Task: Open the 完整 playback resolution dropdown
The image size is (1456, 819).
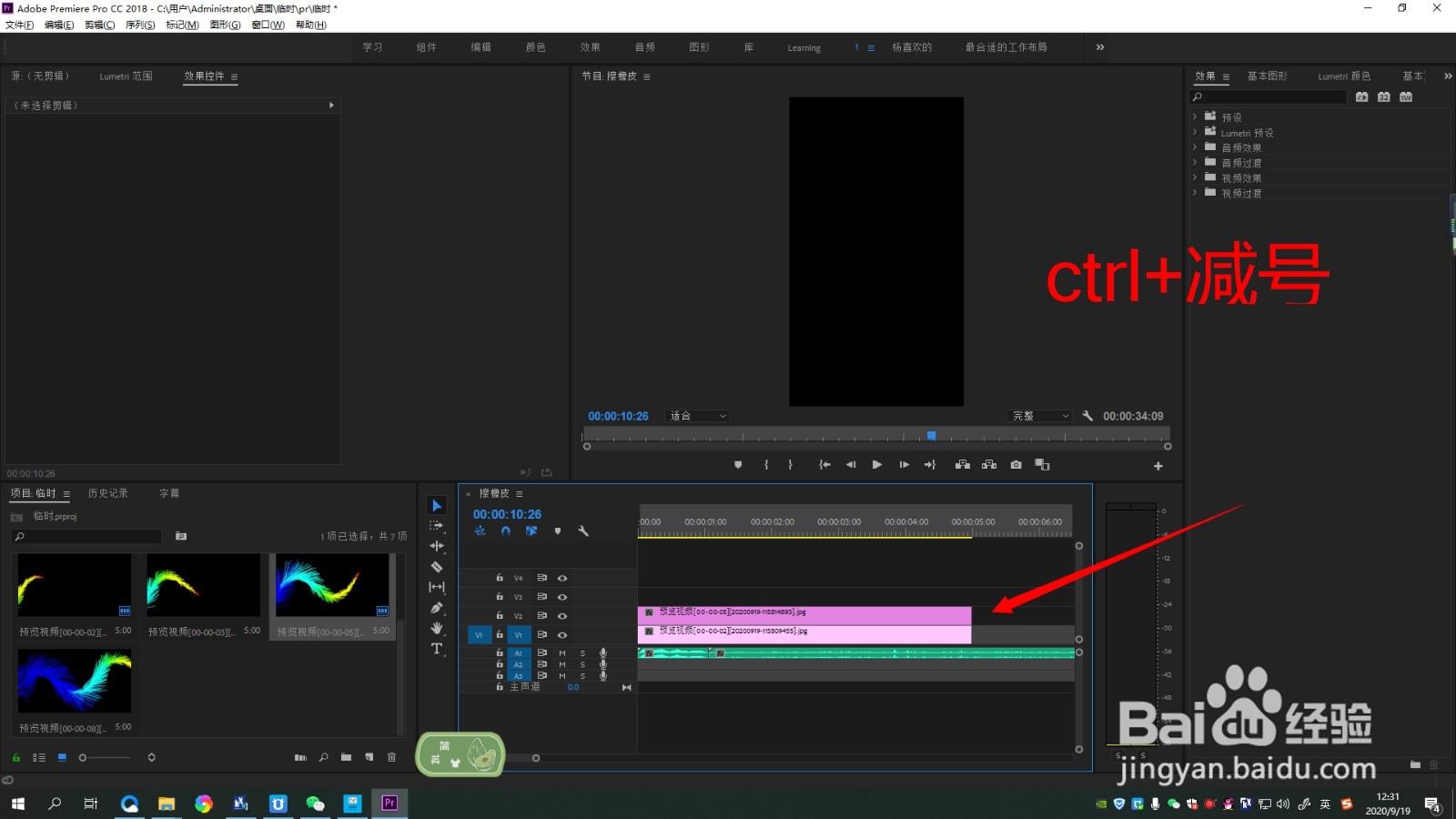Action: pyautogui.click(x=1041, y=416)
